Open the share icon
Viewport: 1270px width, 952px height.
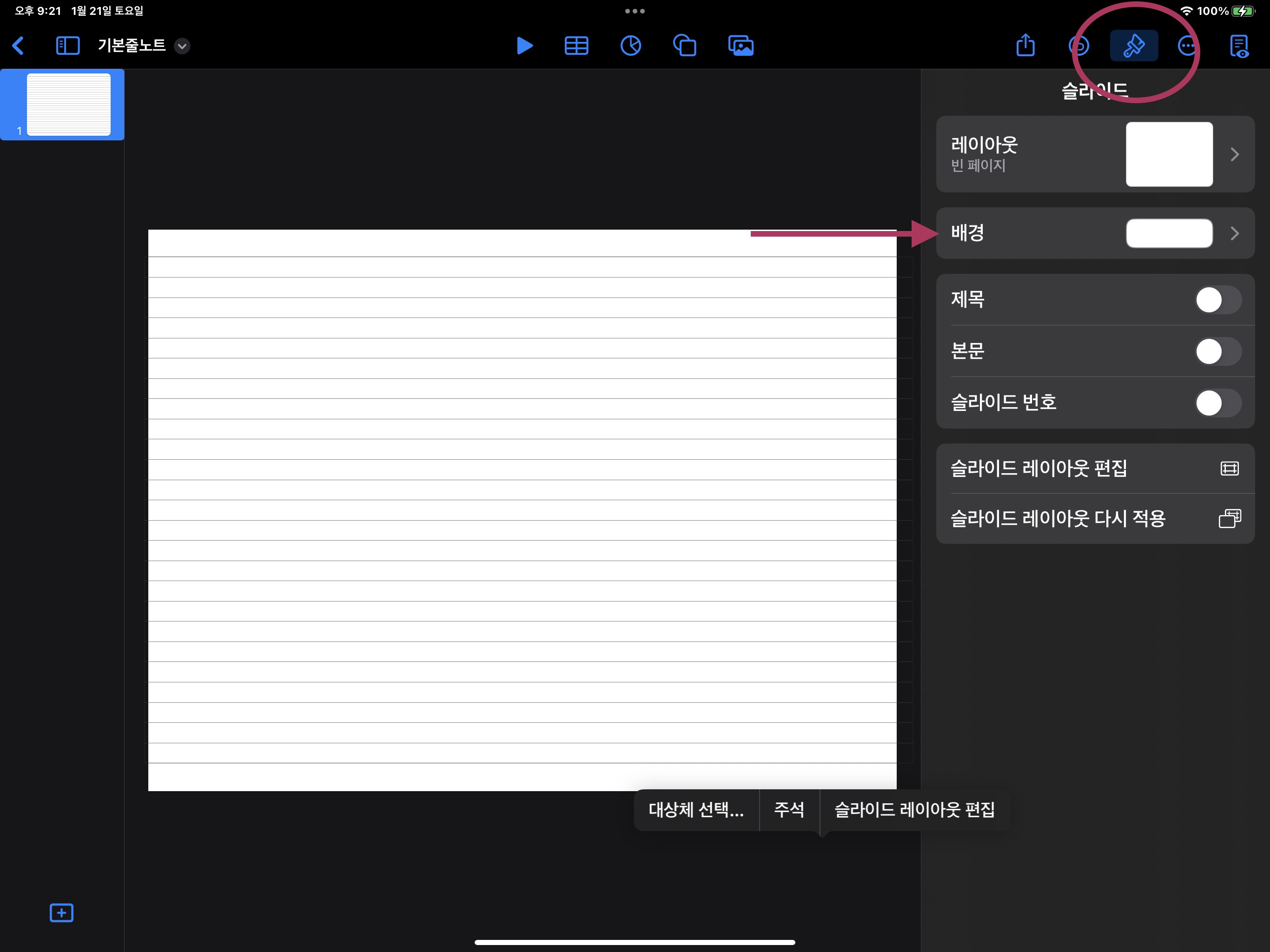(1025, 45)
